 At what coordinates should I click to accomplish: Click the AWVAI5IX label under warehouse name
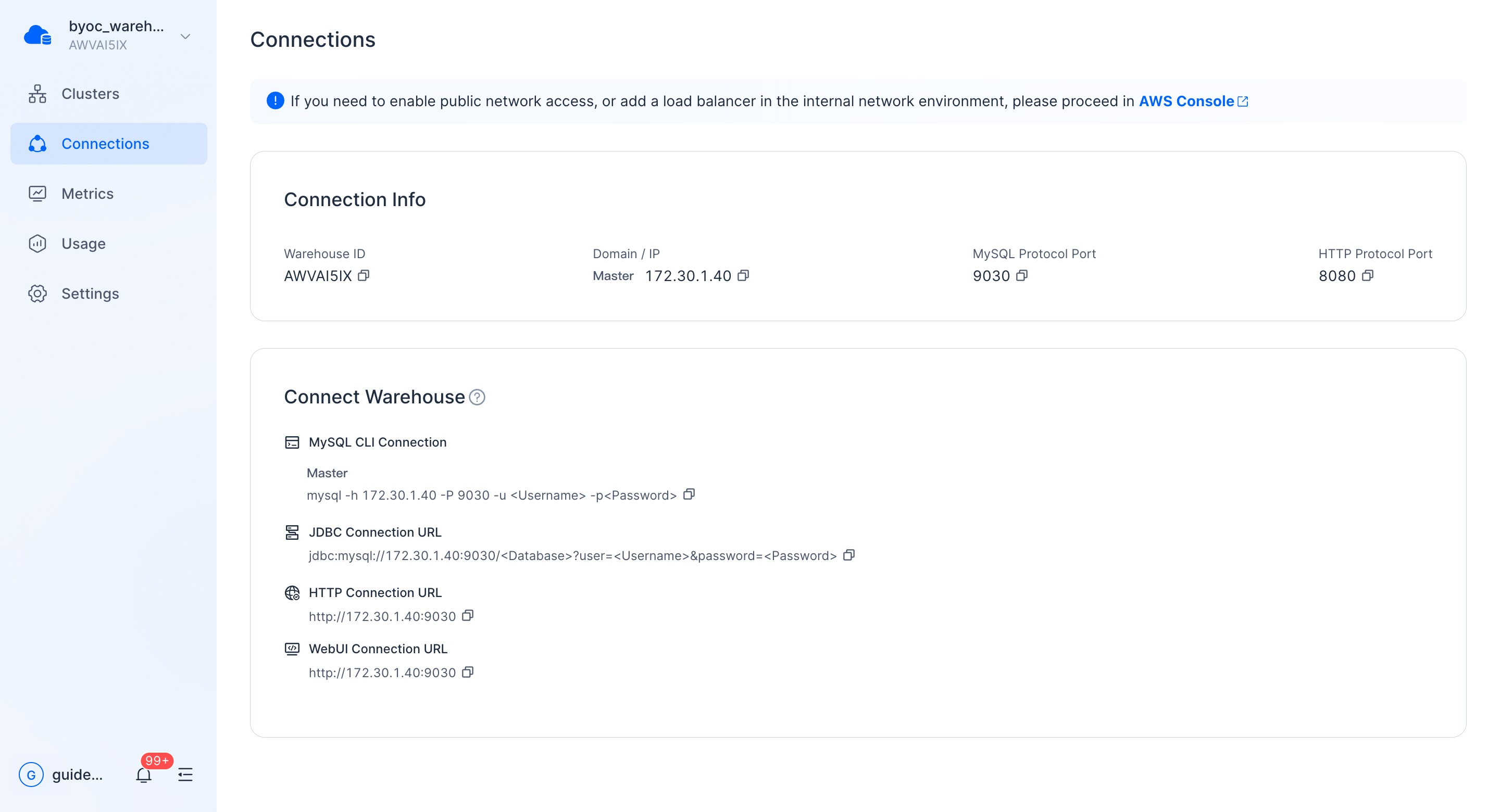(98, 45)
